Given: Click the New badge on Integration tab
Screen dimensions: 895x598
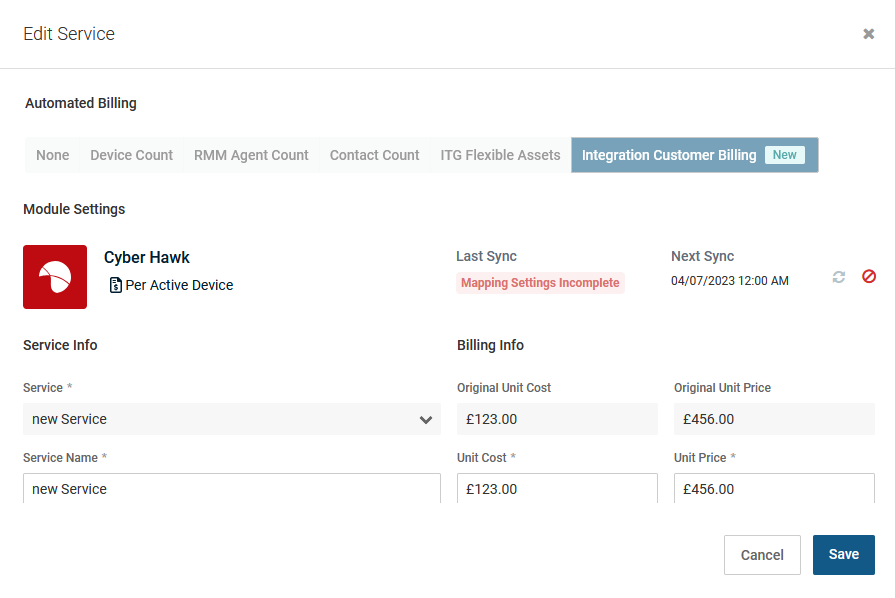Looking at the screenshot, I should pos(785,155).
